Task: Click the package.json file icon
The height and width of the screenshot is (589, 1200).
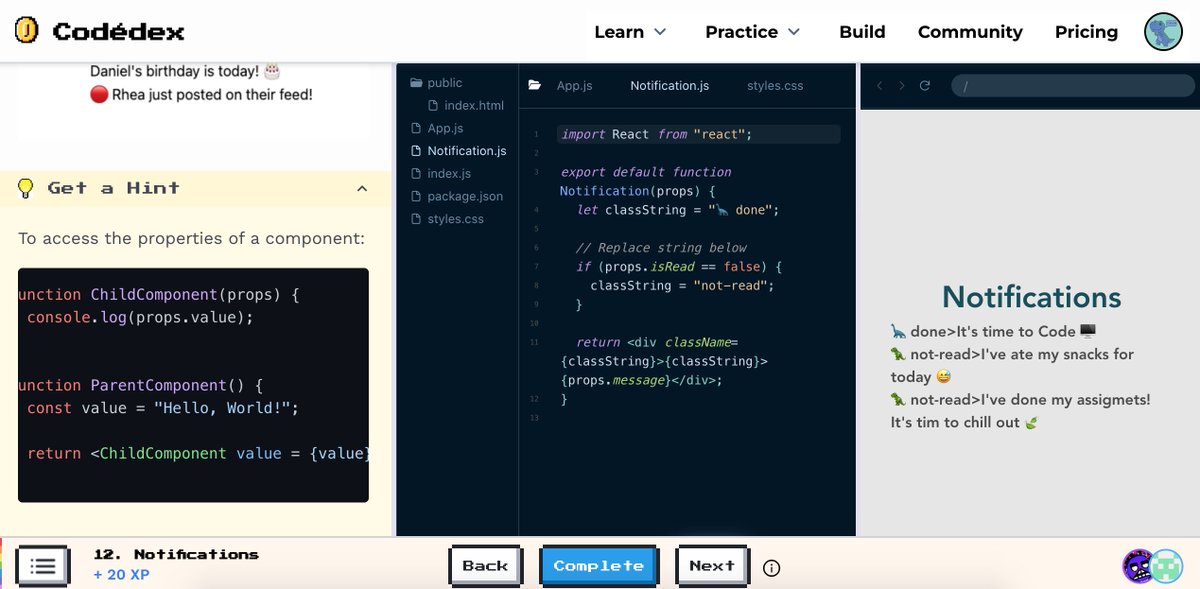Action: pos(417,196)
